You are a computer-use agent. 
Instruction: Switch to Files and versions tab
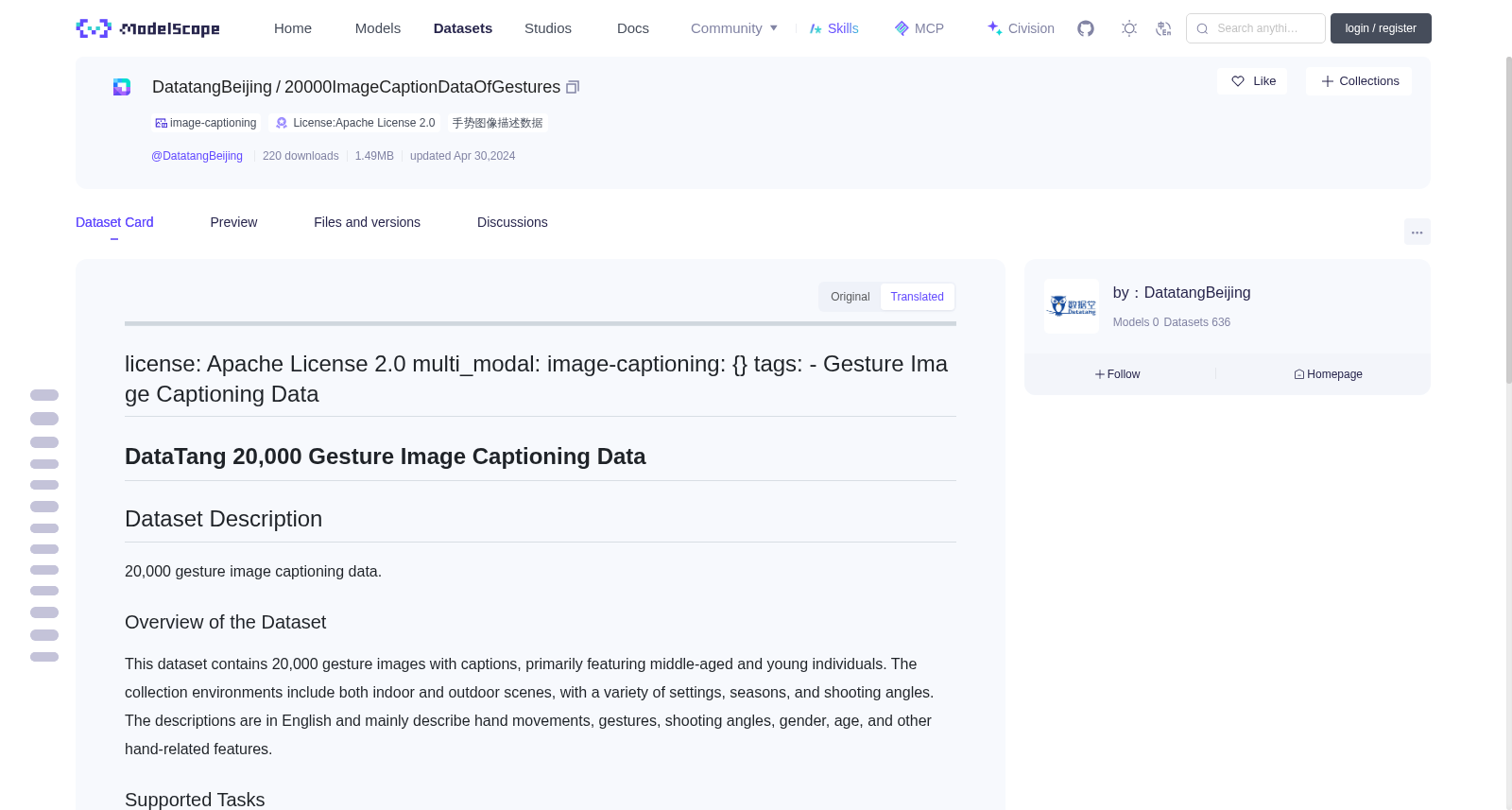(367, 222)
